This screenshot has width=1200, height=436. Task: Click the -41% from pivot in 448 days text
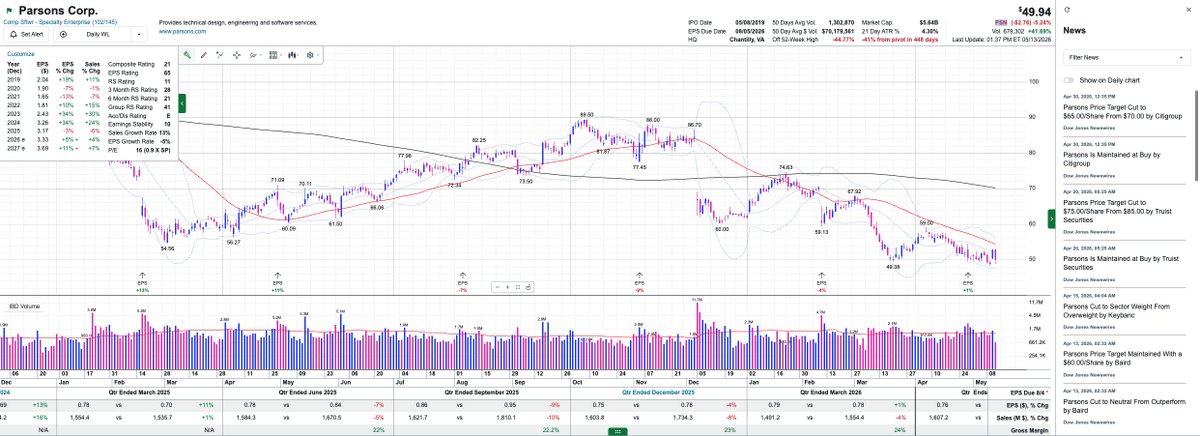pos(901,40)
